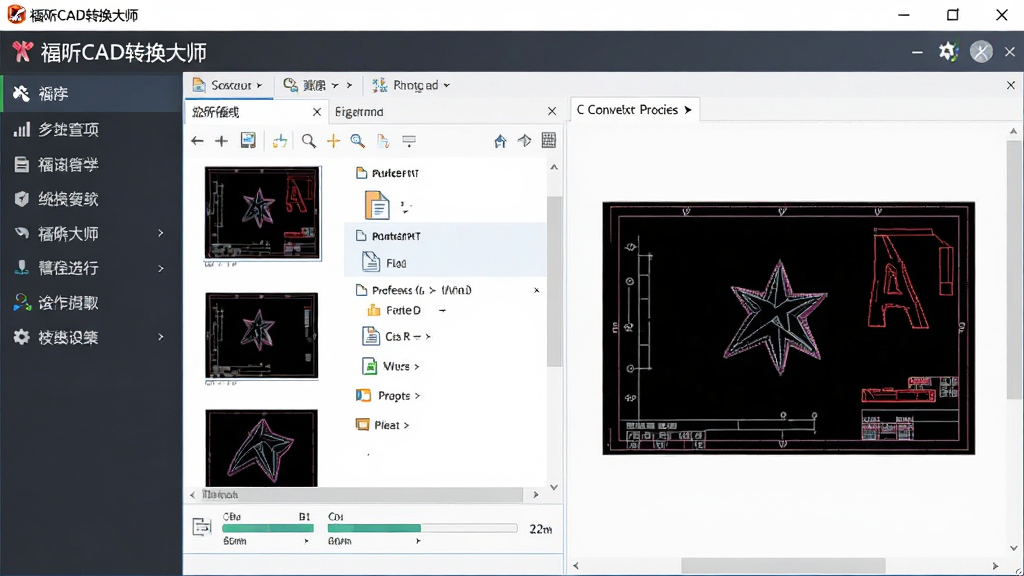Click the round avatar icon in the header
The height and width of the screenshot is (576, 1024).
pyautogui.click(x=981, y=52)
